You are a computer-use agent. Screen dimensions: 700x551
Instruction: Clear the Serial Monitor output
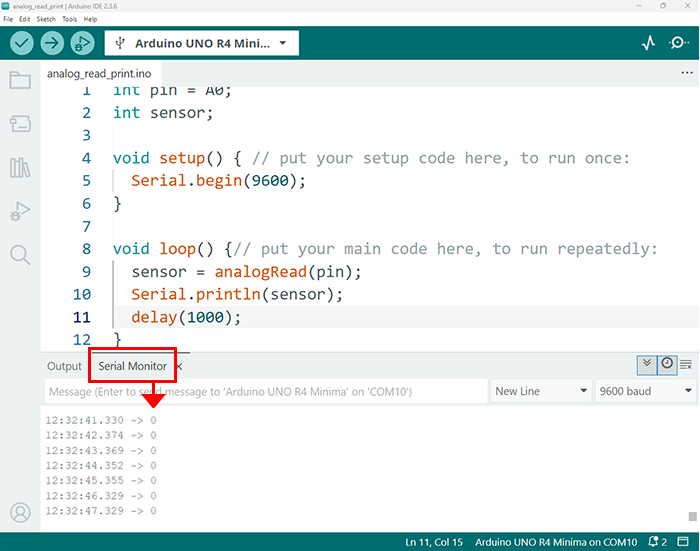(686, 365)
